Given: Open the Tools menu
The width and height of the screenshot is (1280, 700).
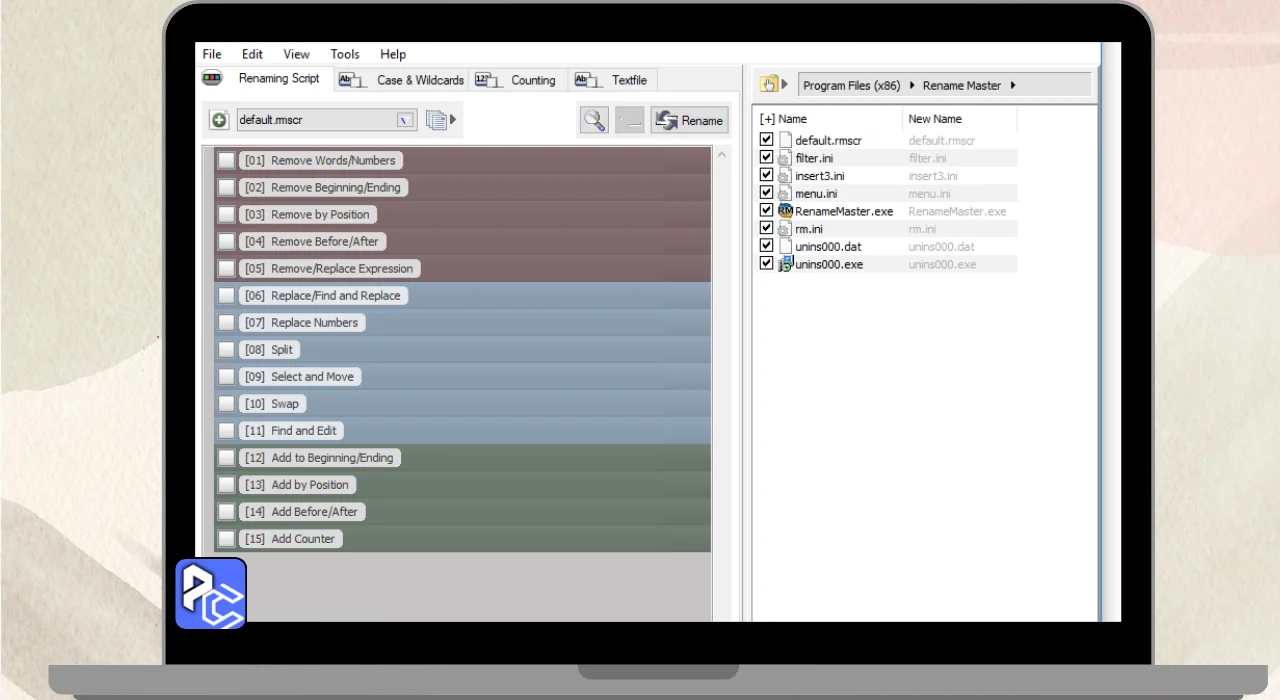Looking at the screenshot, I should click(x=345, y=54).
